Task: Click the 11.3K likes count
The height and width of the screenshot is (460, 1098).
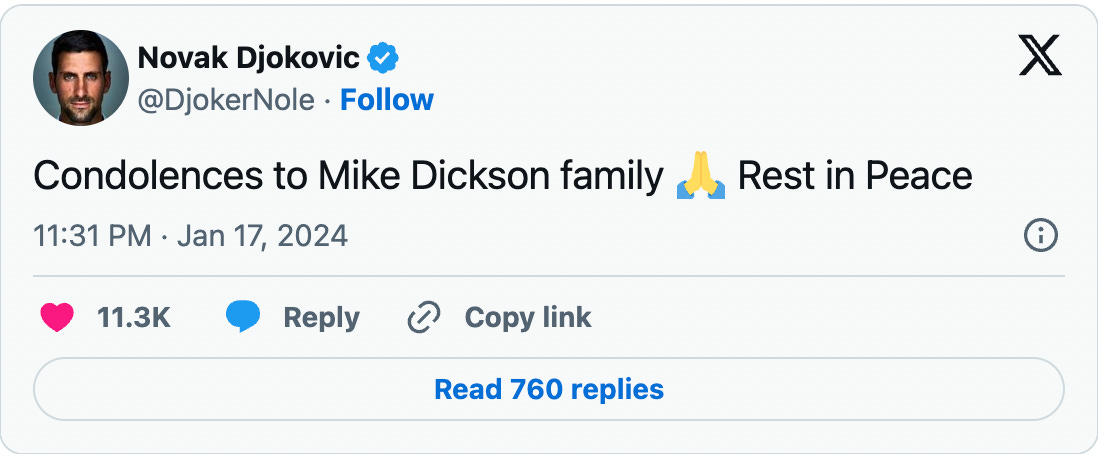Action: click(x=133, y=318)
